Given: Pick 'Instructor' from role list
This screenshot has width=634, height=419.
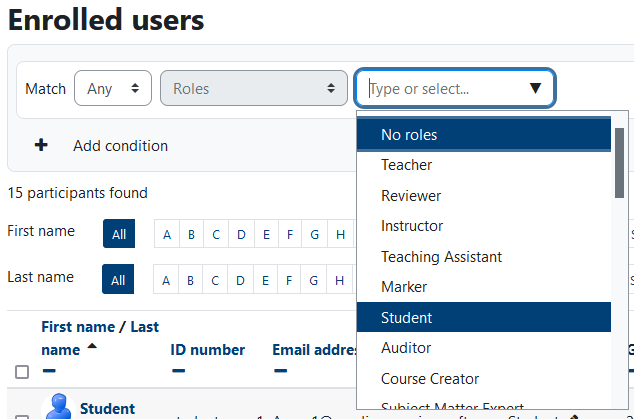Looking at the screenshot, I should (x=484, y=226).
